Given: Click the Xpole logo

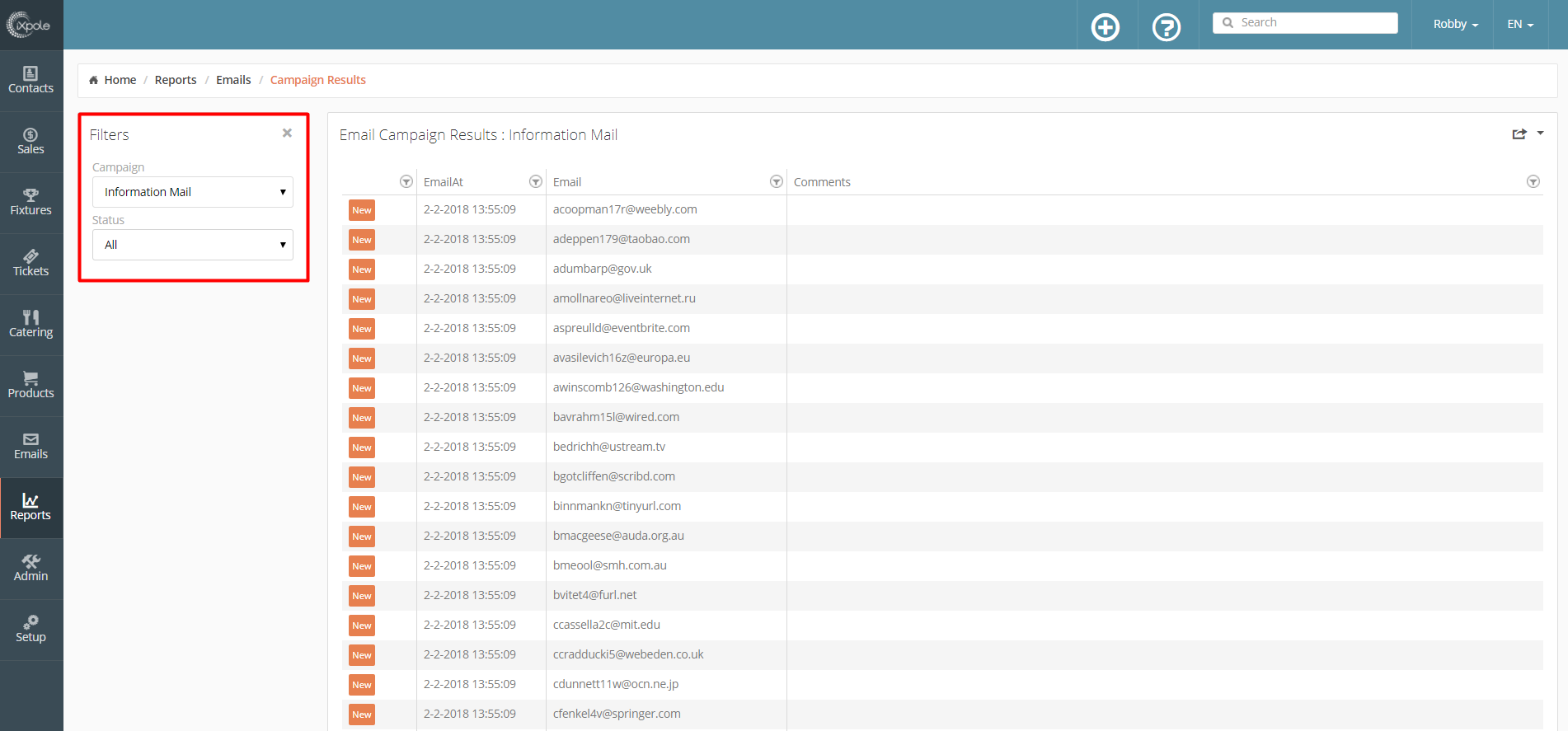Looking at the screenshot, I should (29, 25).
